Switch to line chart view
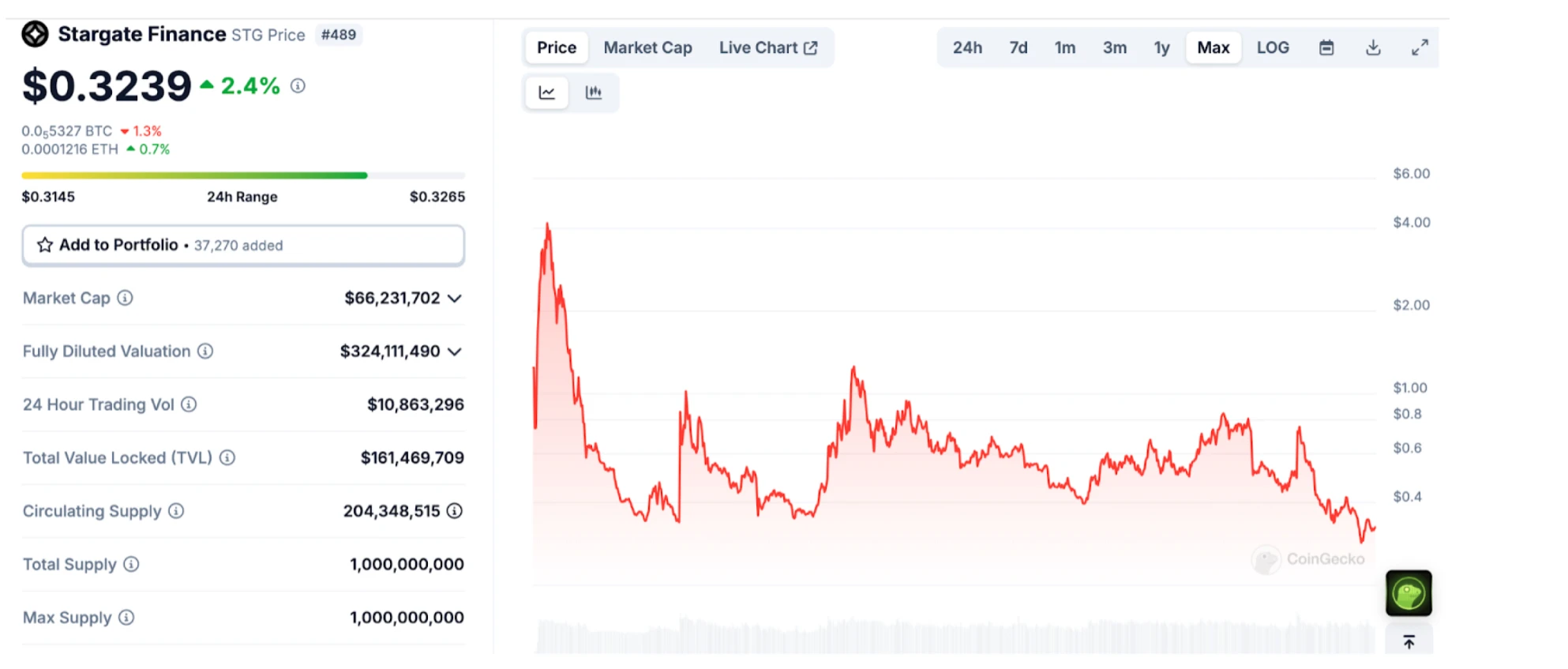Viewport: 1568px width, 669px height. click(x=546, y=92)
